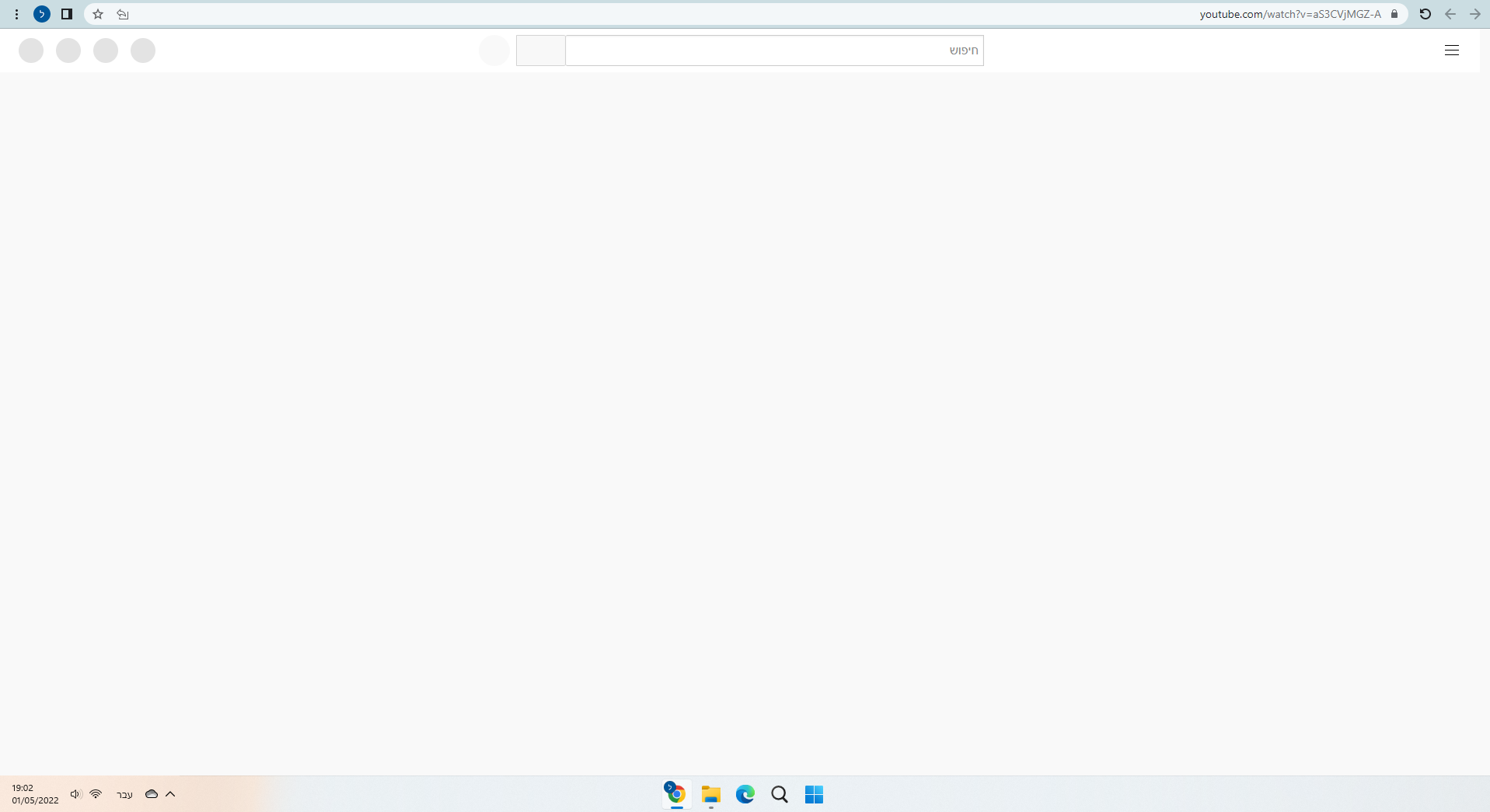Select the youtube.com URL in the address bar
Screen dimensions: 1490x812
[x=1290, y=14]
